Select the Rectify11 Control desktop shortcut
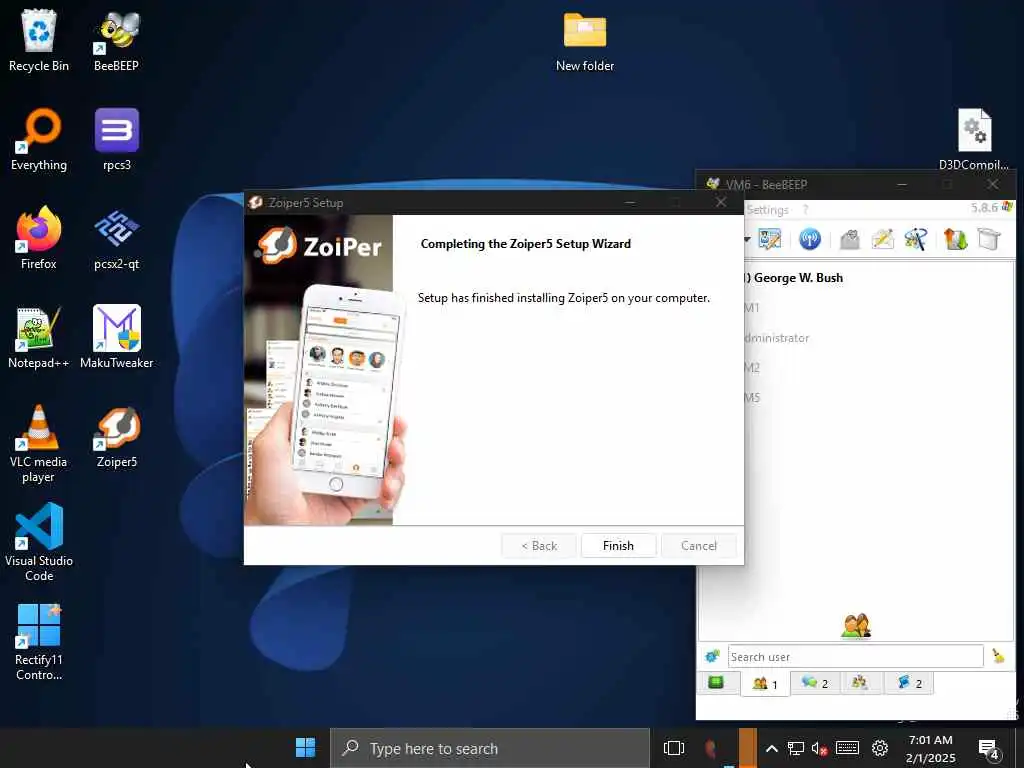The width and height of the screenshot is (1024, 768). (x=39, y=643)
